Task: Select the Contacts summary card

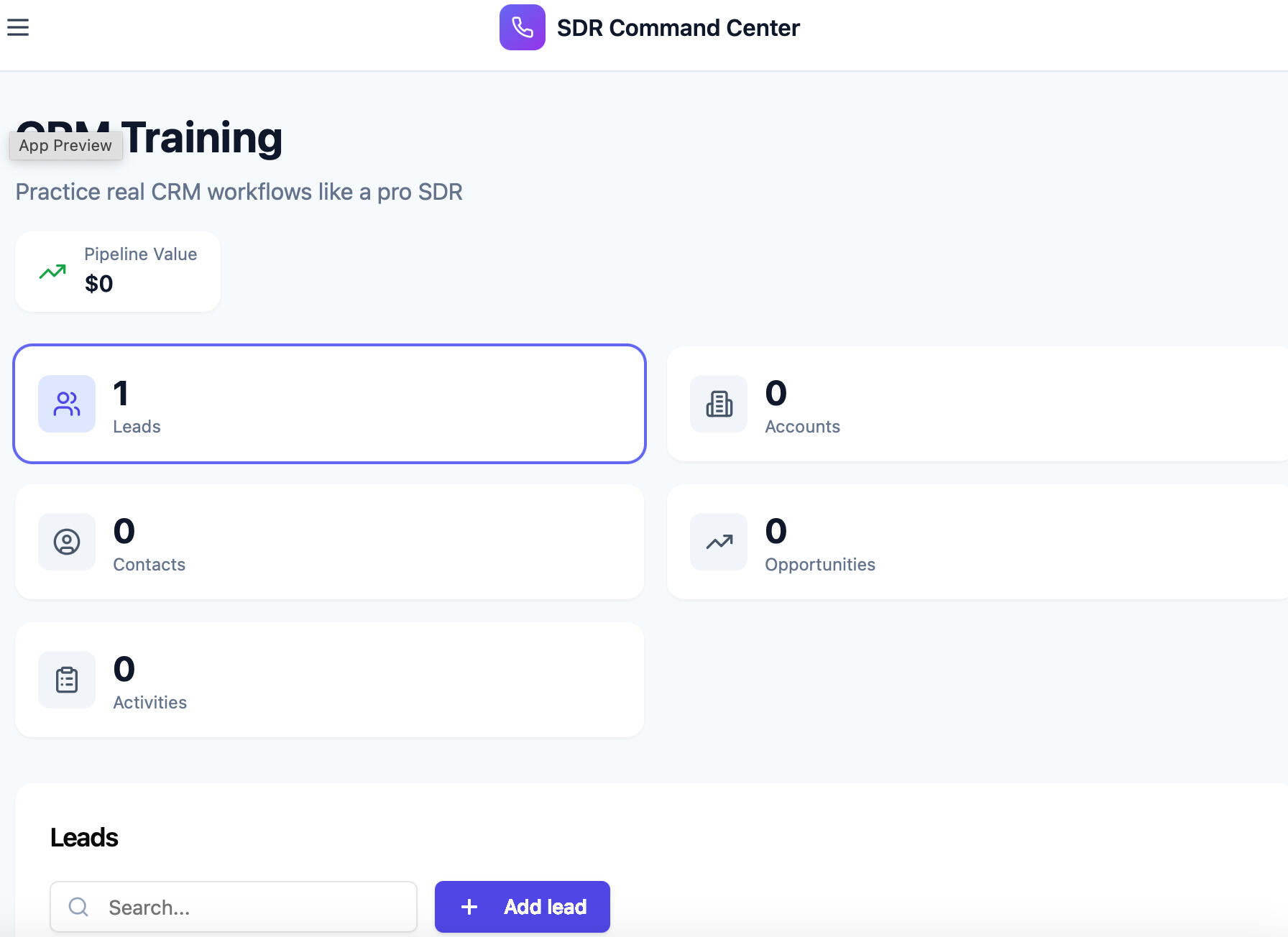Action: pos(329,542)
